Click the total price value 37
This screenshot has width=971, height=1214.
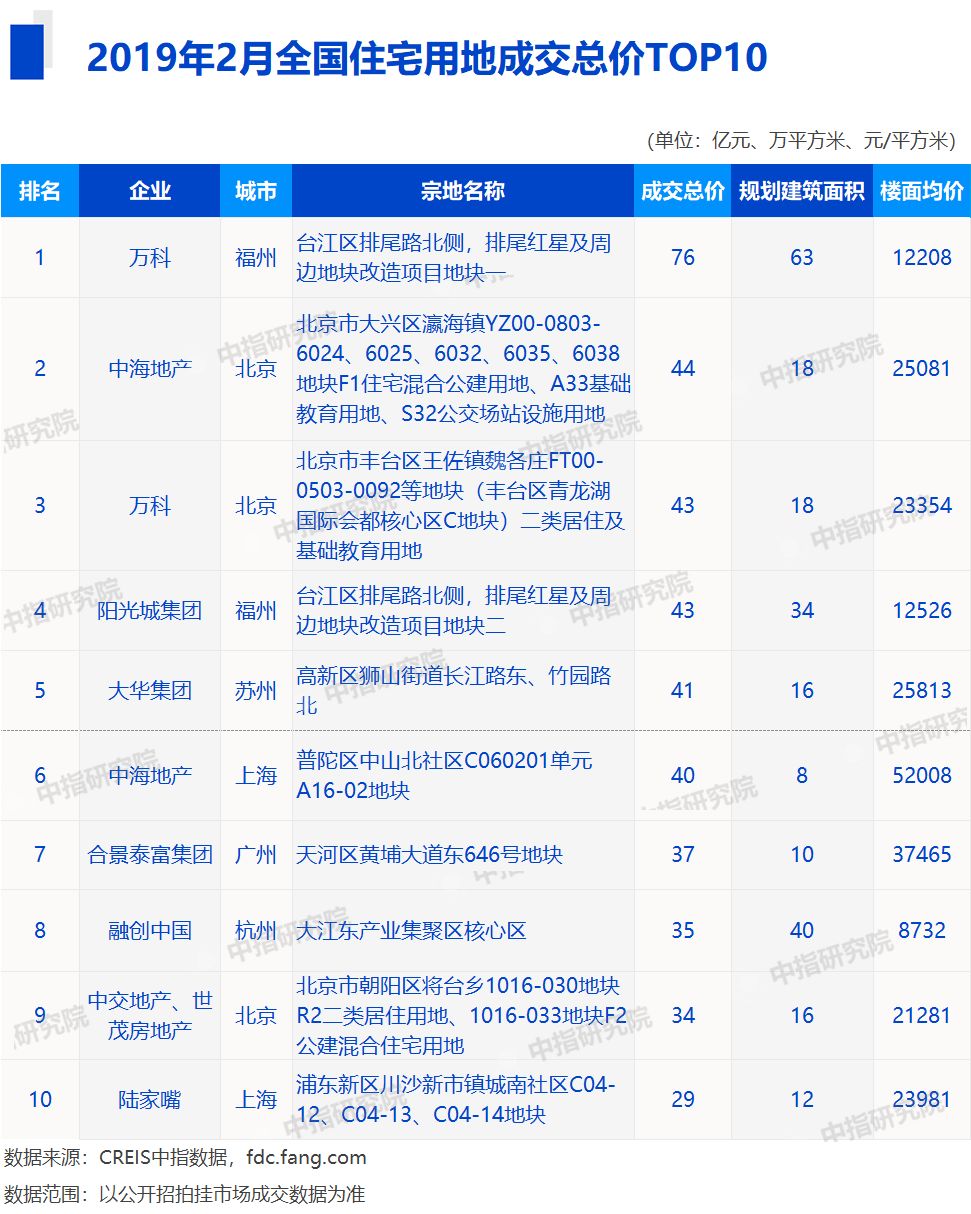point(683,855)
